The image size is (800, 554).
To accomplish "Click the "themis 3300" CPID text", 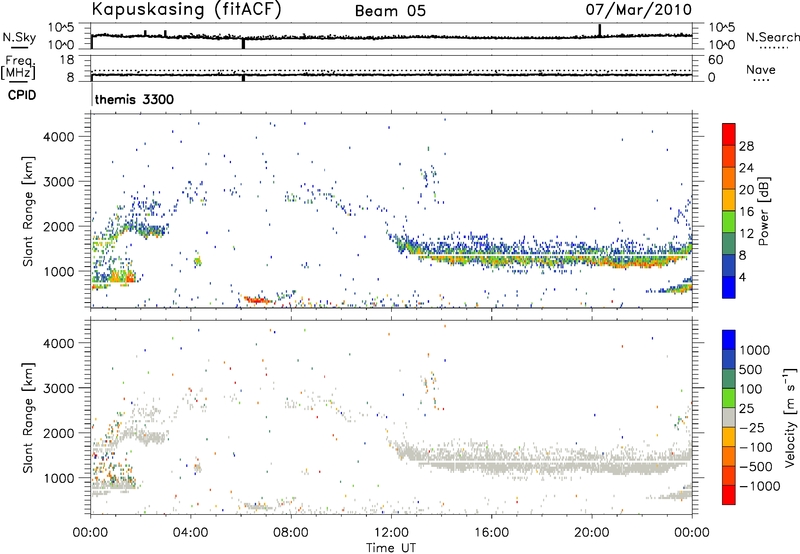I will point(134,99).
